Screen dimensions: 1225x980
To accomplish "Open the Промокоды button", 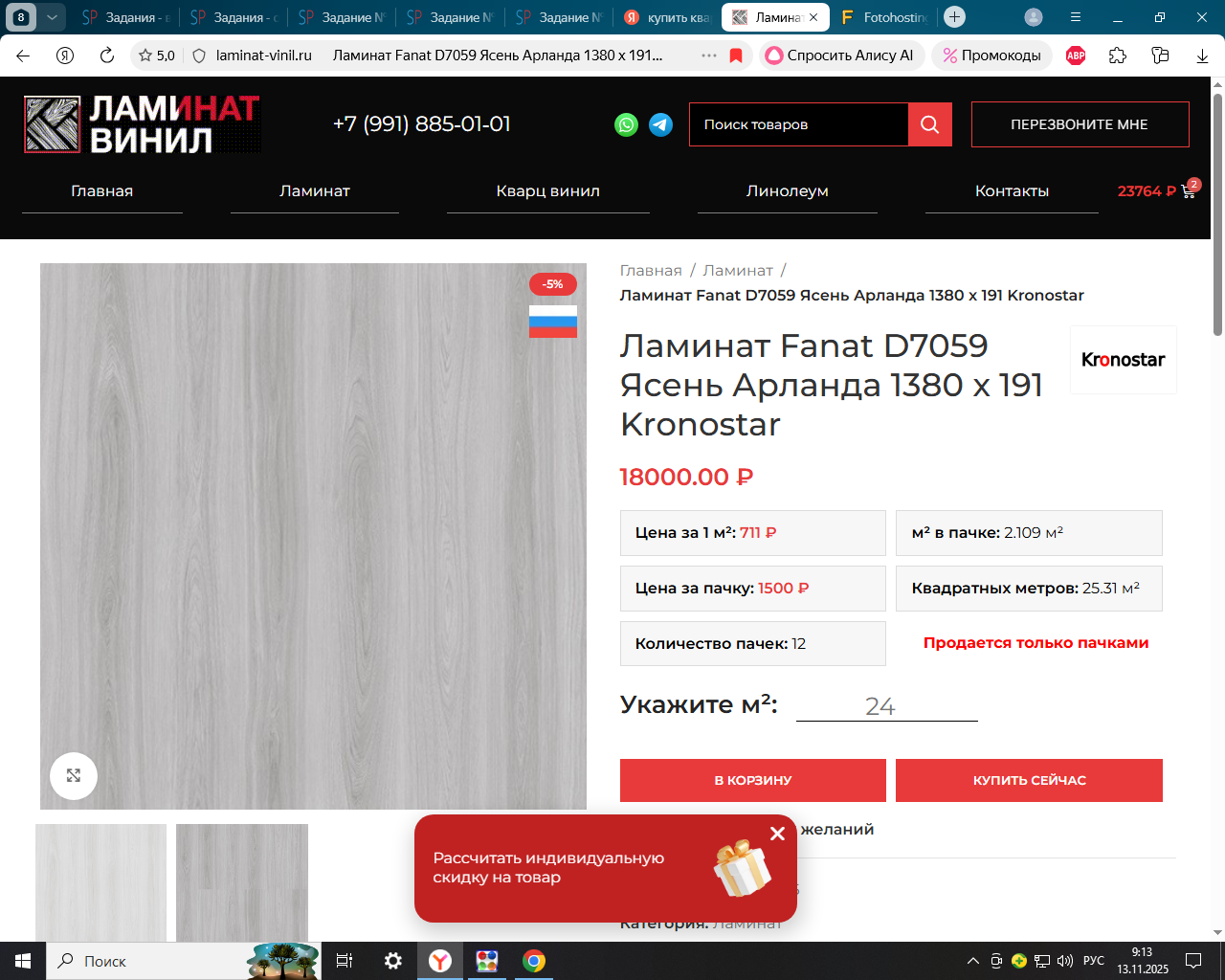I will (x=992, y=56).
